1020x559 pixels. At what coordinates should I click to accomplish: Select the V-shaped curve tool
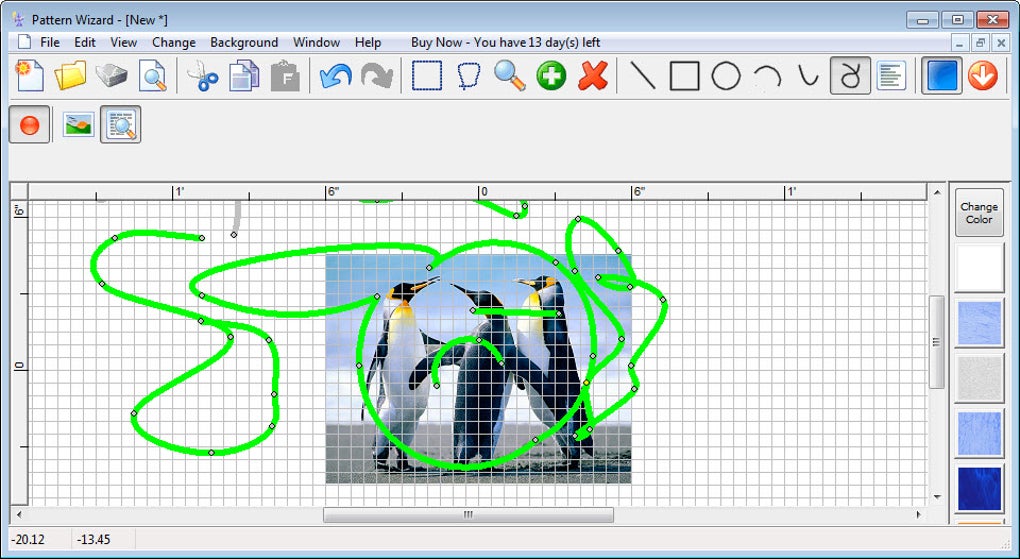(x=809, y=75)
